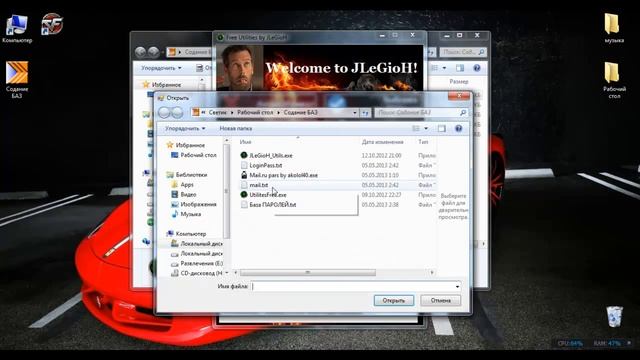Click the Рабочий стол breadcrumb in the address bar

255,113
